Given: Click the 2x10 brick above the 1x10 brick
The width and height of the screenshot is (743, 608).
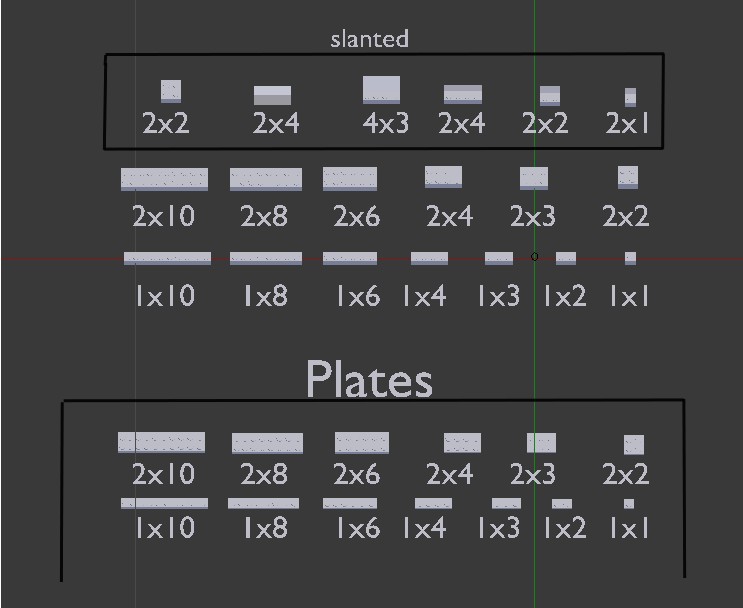Looking at the screenshot, I should click(164, 179).
